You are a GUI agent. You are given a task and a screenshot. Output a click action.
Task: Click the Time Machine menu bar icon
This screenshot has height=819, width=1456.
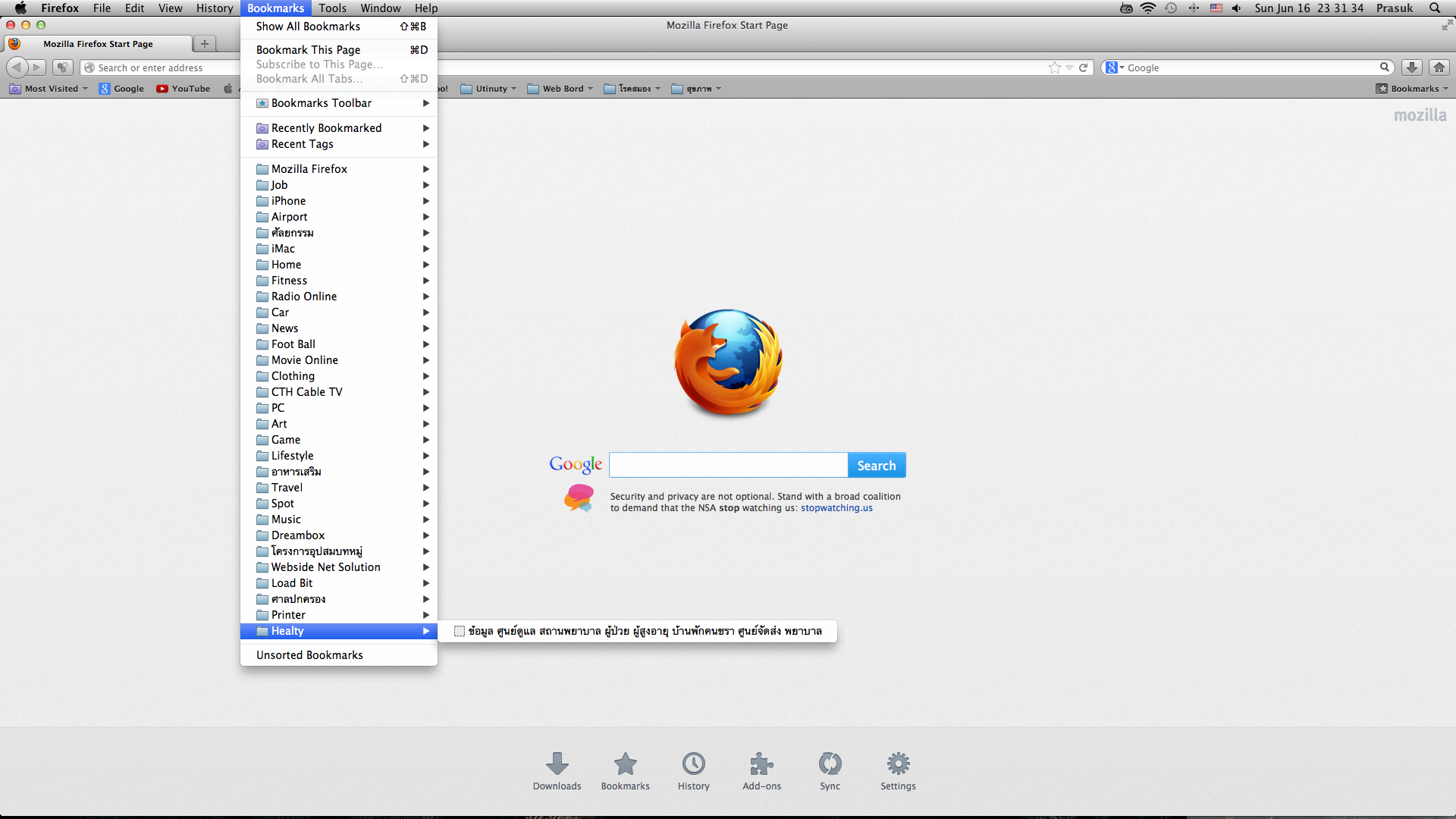1171,8
